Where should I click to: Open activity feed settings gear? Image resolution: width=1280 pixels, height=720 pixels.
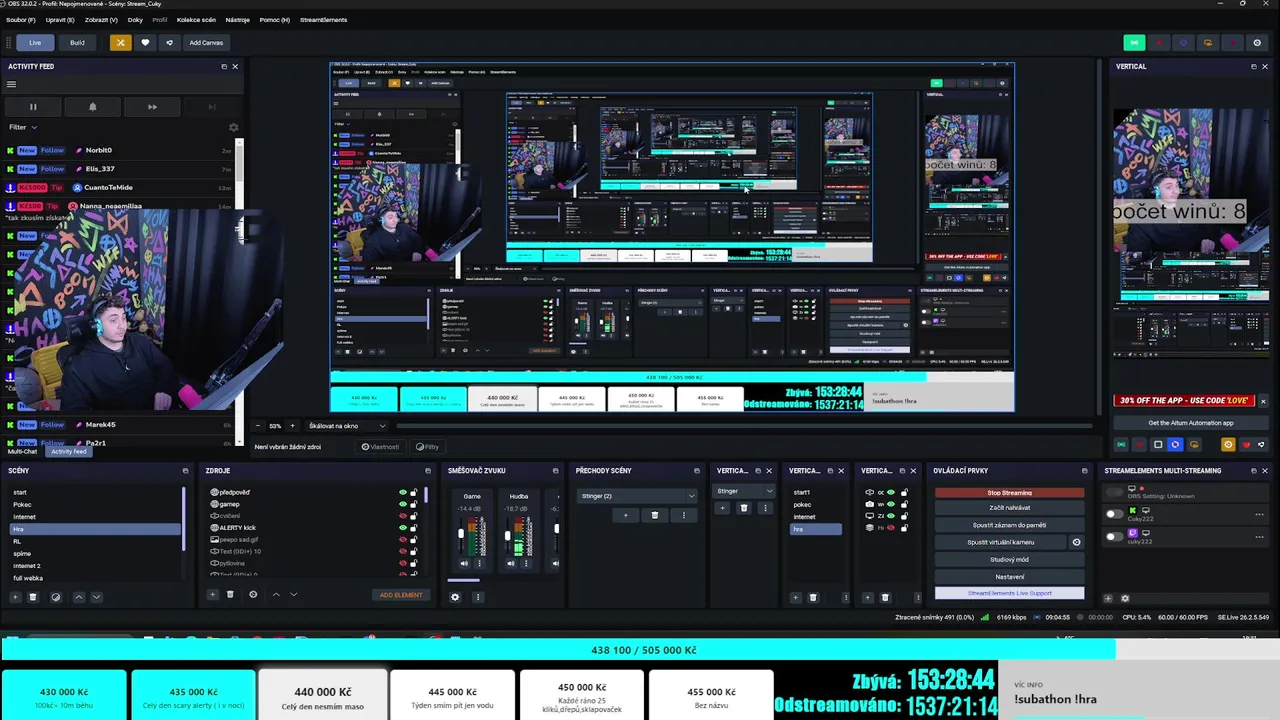pos(233,128)
